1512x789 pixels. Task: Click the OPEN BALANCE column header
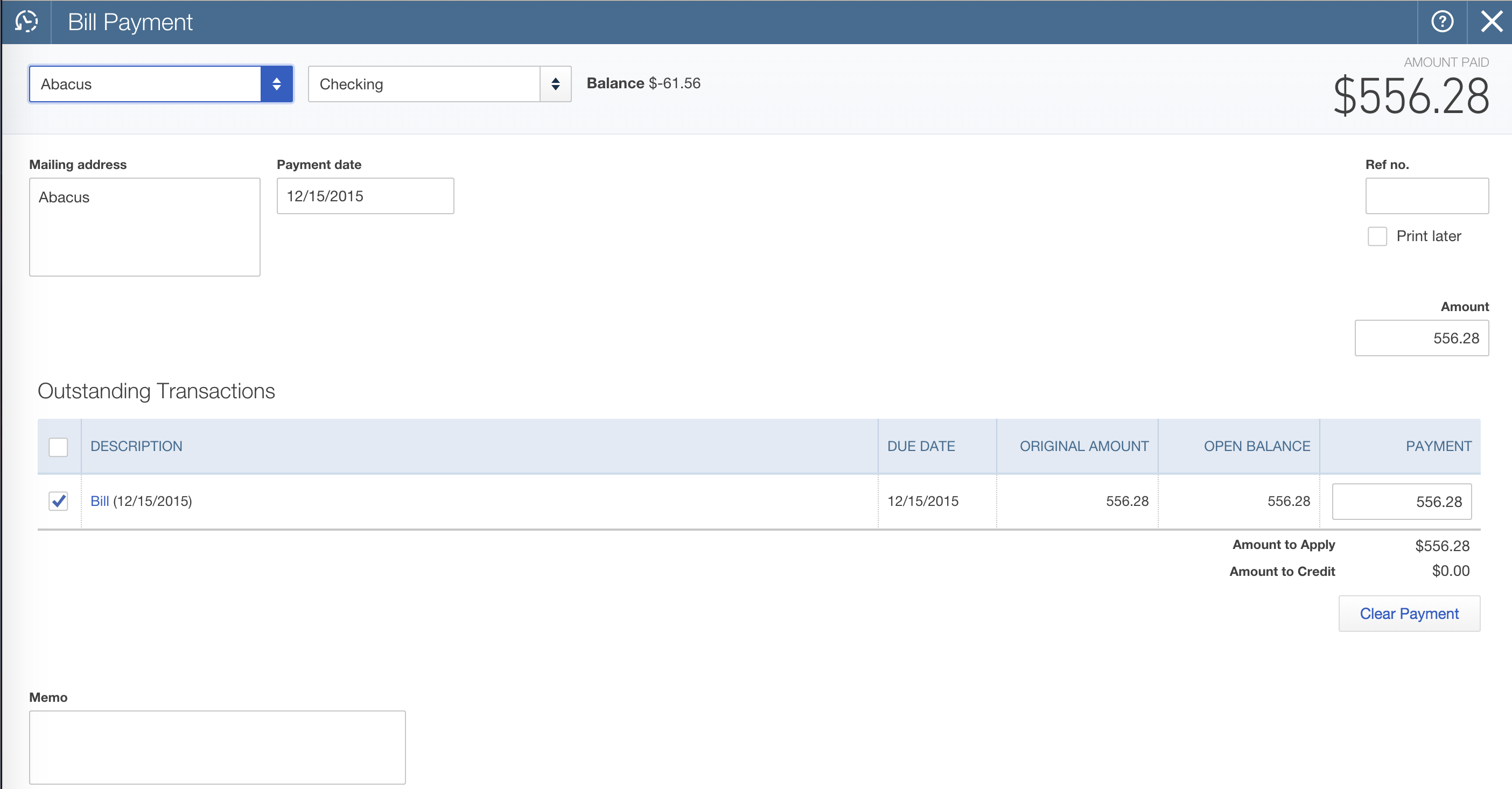[1257, 446]
